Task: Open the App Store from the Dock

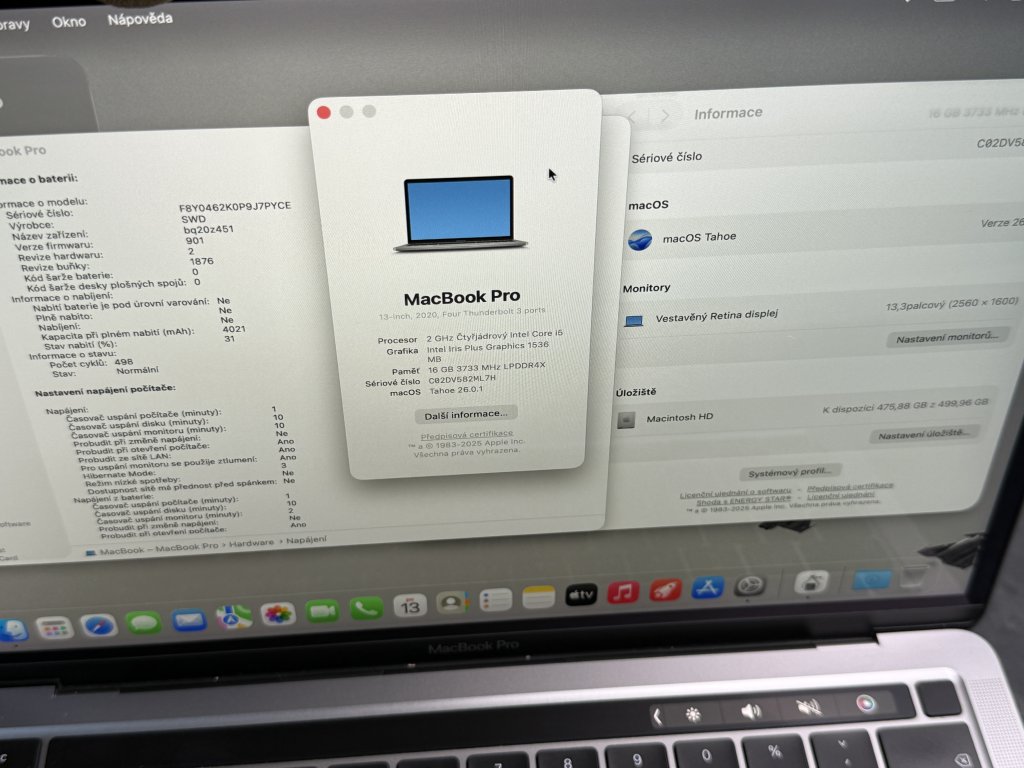Action: pos(708,588)
